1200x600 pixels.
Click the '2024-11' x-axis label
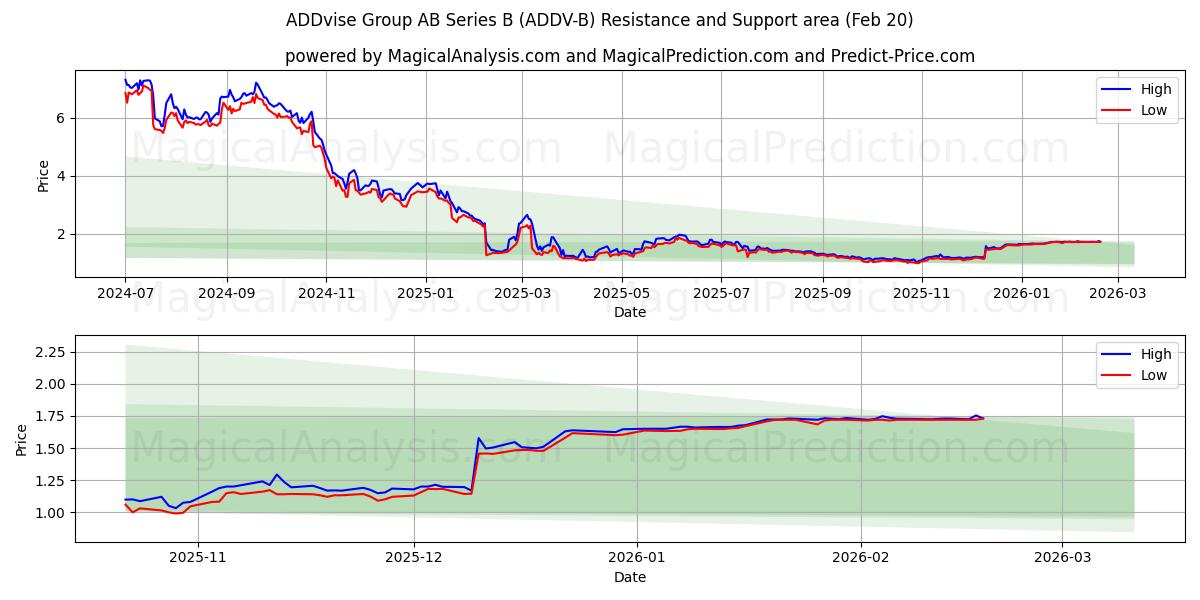[327, 294]
